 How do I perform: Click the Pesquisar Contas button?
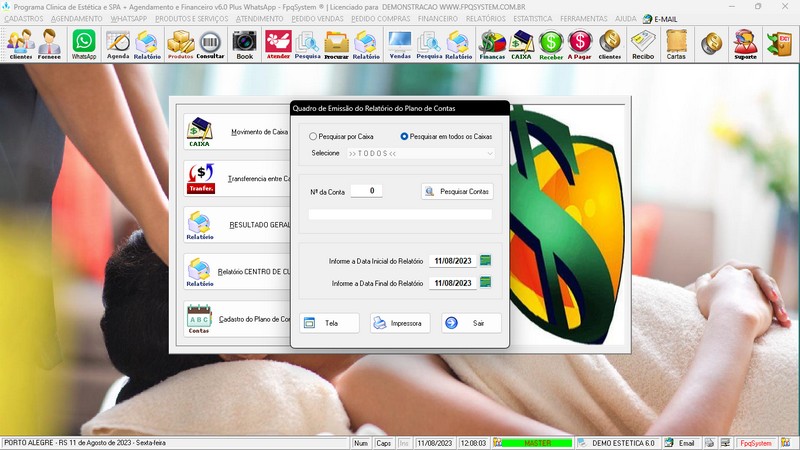tap(457, 191)
